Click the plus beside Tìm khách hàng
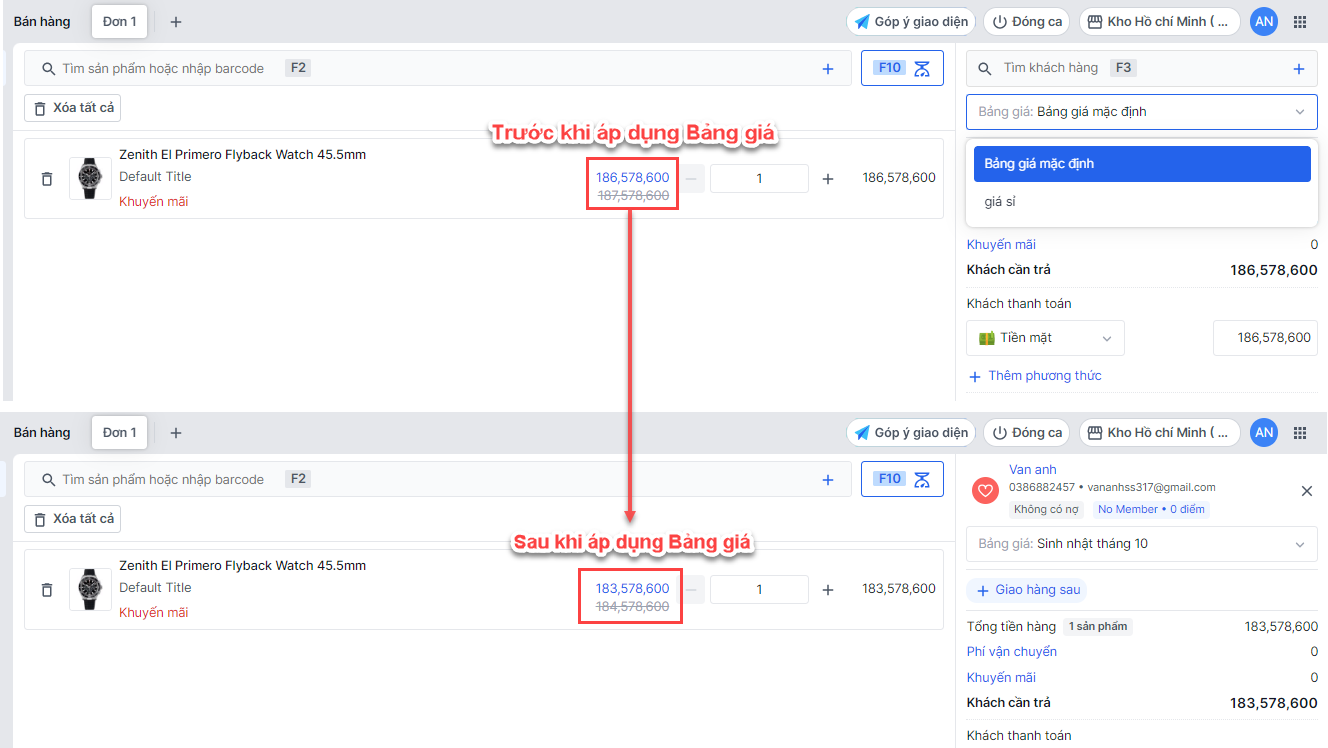Image resolution: width=1328 pixels, height=748 pixels. coord(1299,69)
